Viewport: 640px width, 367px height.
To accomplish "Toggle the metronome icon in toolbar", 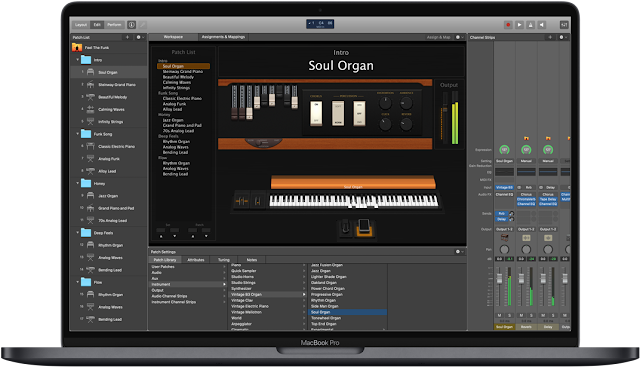I will click(x=531, y=25).
